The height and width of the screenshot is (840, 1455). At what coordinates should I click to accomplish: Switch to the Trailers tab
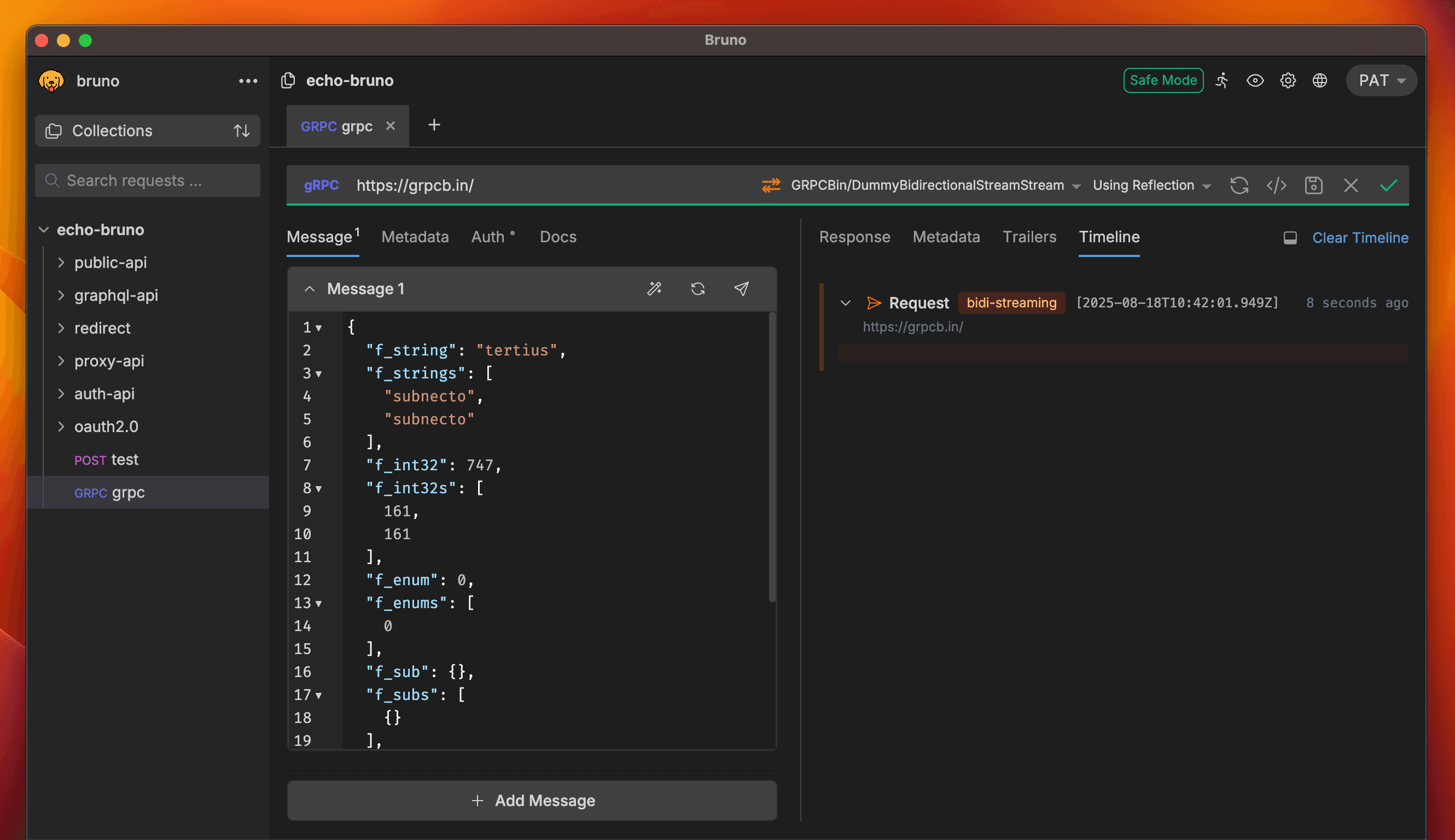coord(1029,237)
